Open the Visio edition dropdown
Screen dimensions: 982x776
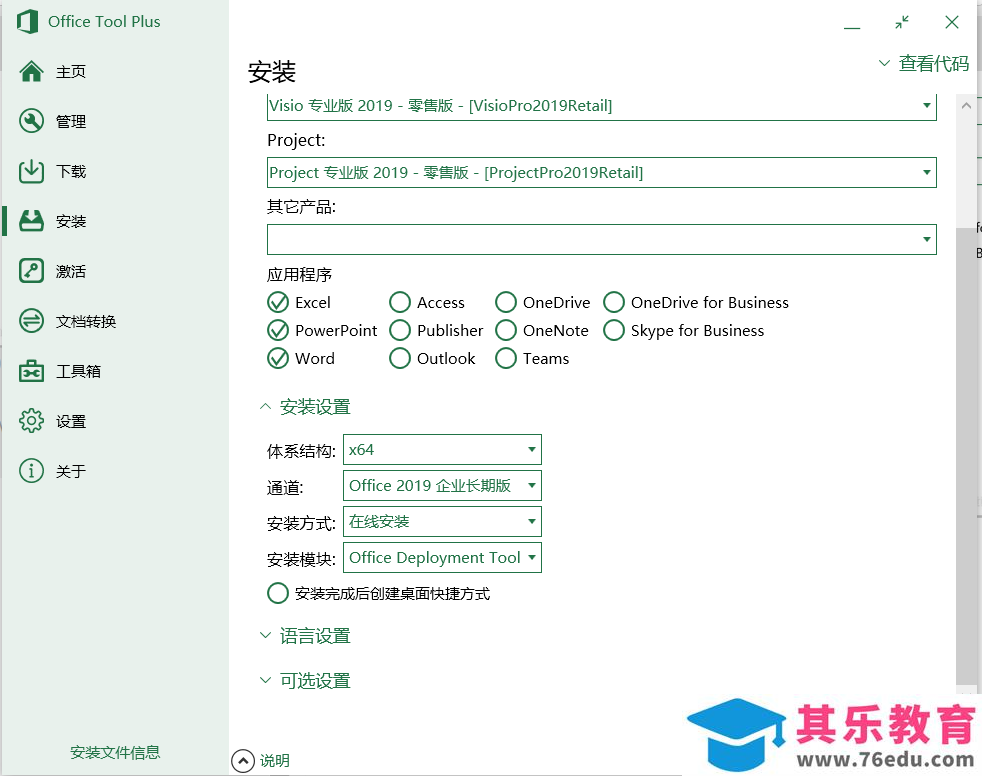tap(601, 106)
